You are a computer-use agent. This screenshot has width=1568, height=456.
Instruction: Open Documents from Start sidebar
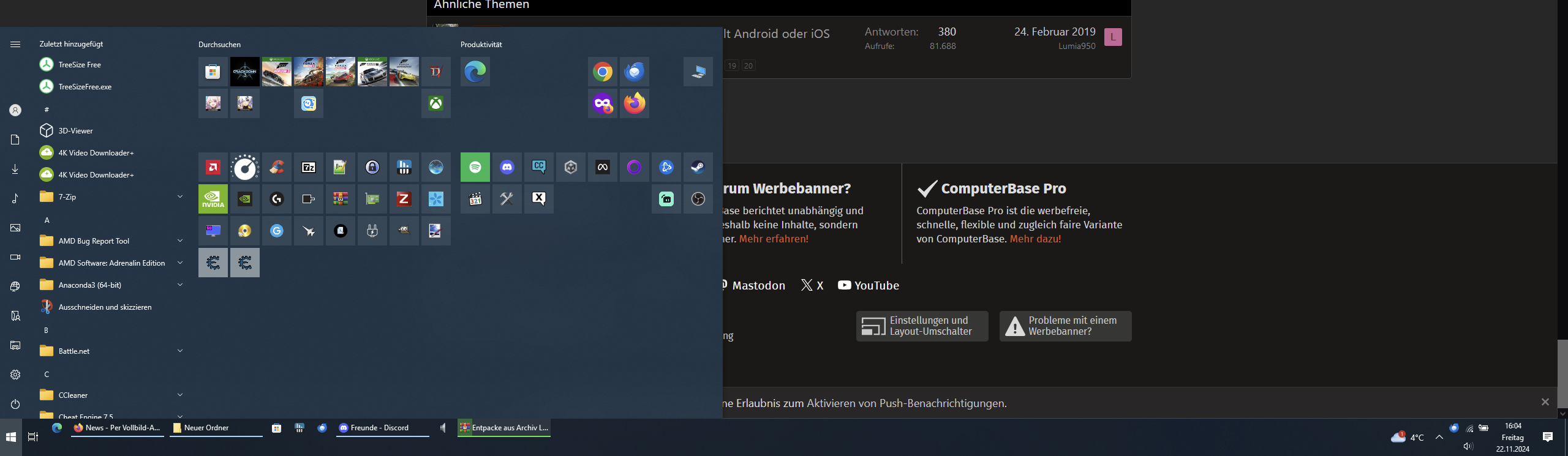[15, 140]
